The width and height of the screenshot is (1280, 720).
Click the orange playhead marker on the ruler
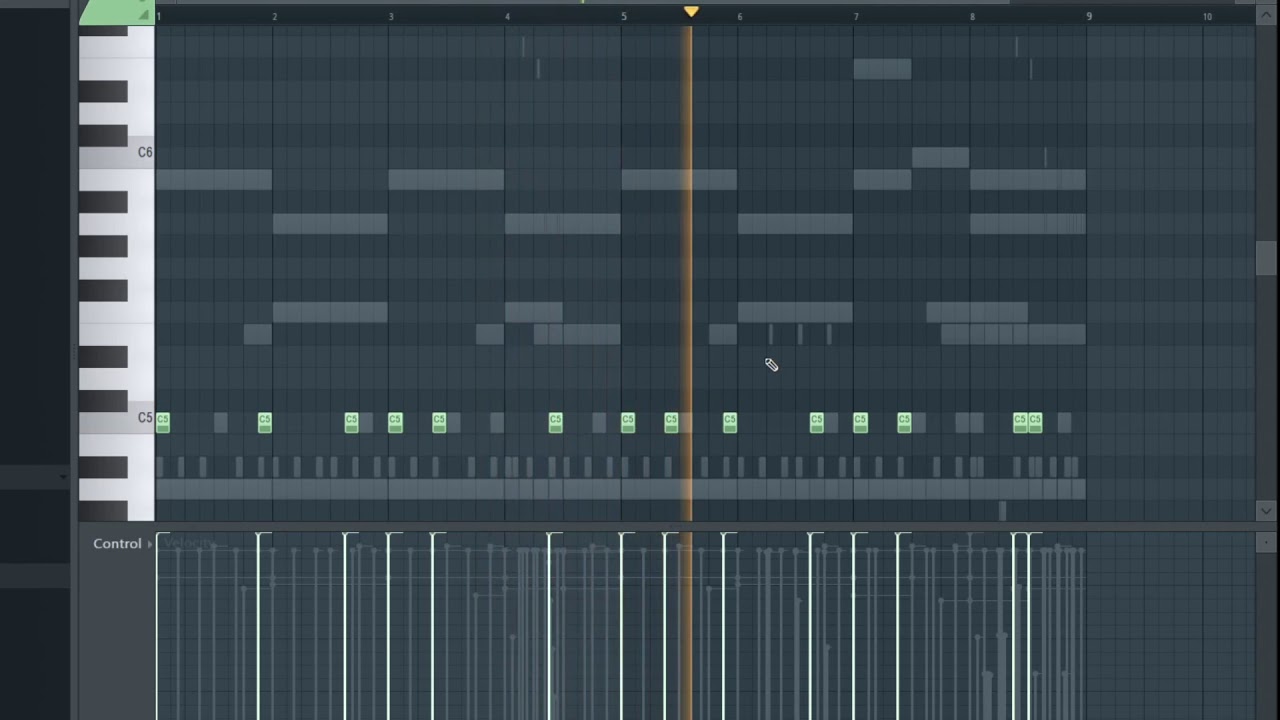click(691, 11)
